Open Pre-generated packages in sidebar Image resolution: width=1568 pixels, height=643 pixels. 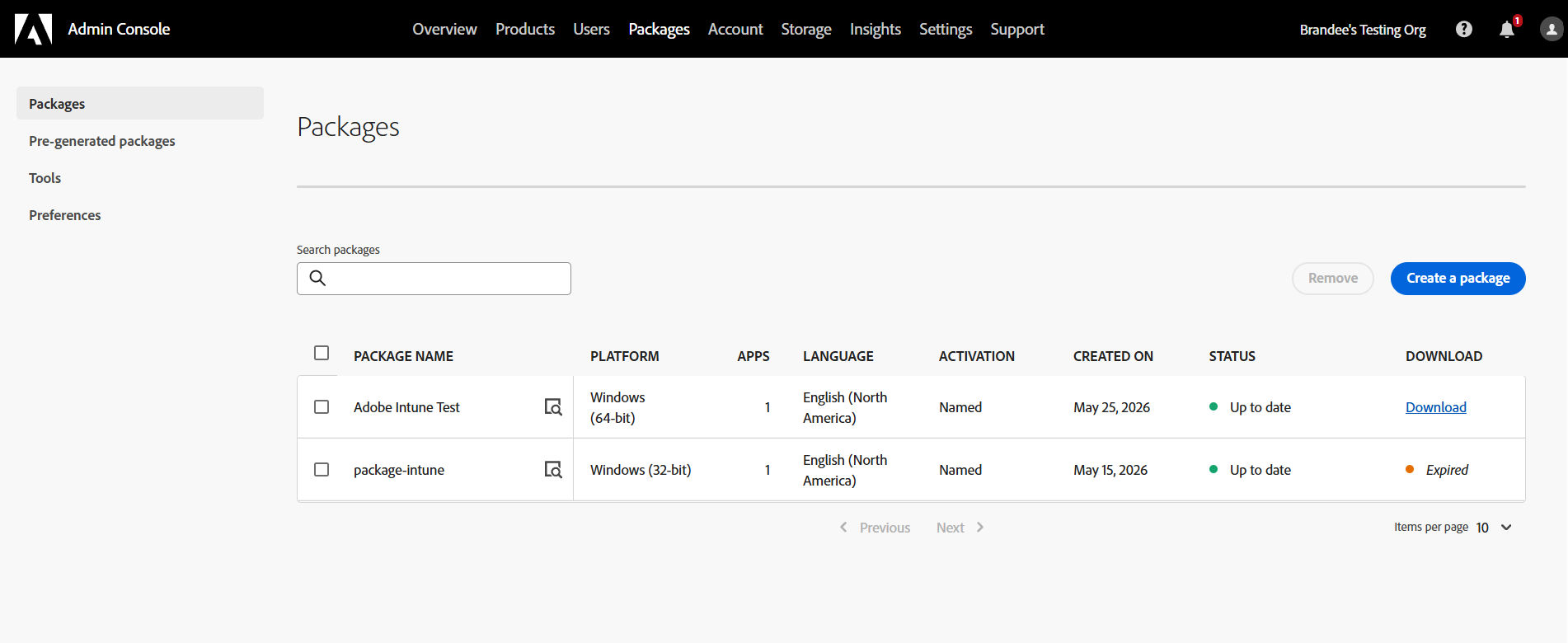pyautogui.click(x=102, y=141)
